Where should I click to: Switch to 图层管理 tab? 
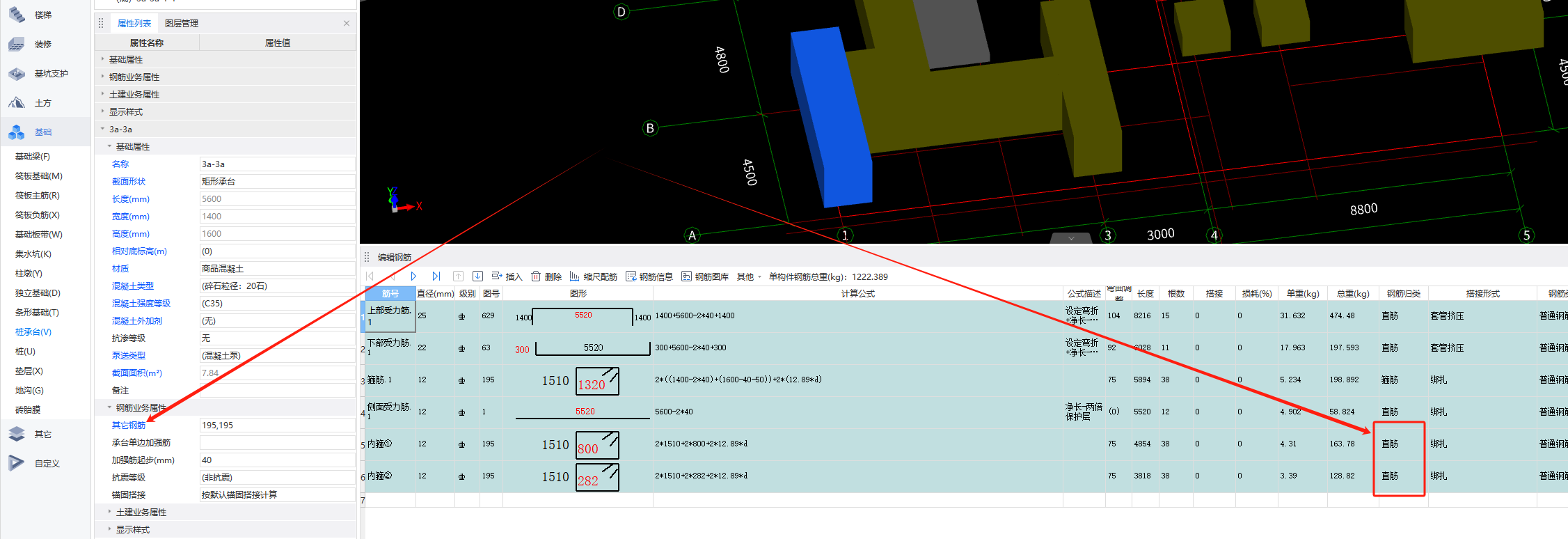[182, 23]
